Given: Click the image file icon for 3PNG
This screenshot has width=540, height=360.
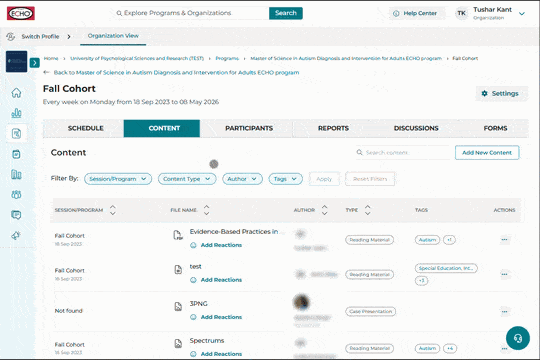Looking at the screenshot, I should 178,306.
